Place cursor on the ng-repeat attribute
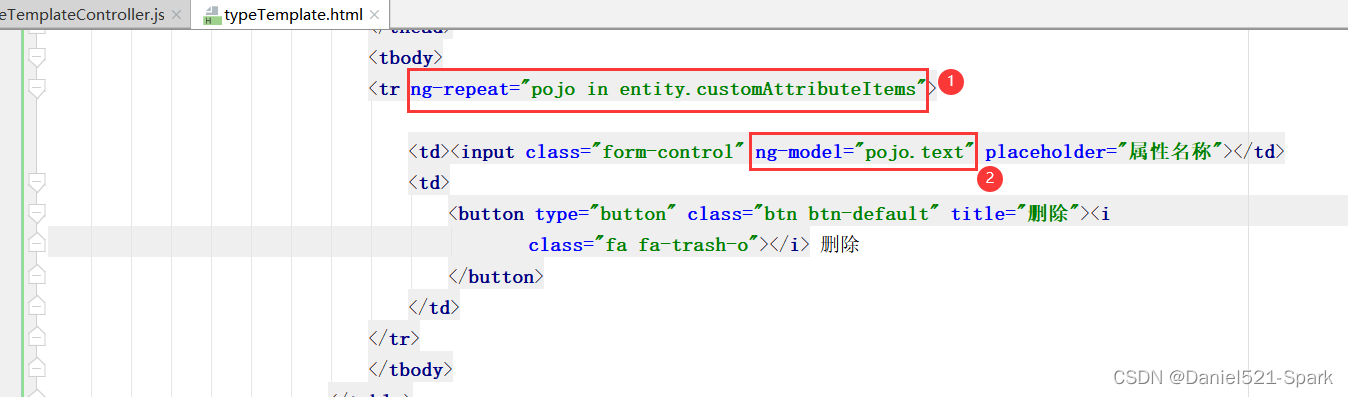Viewport: 1348px width, 397px height. pos(458,89)
